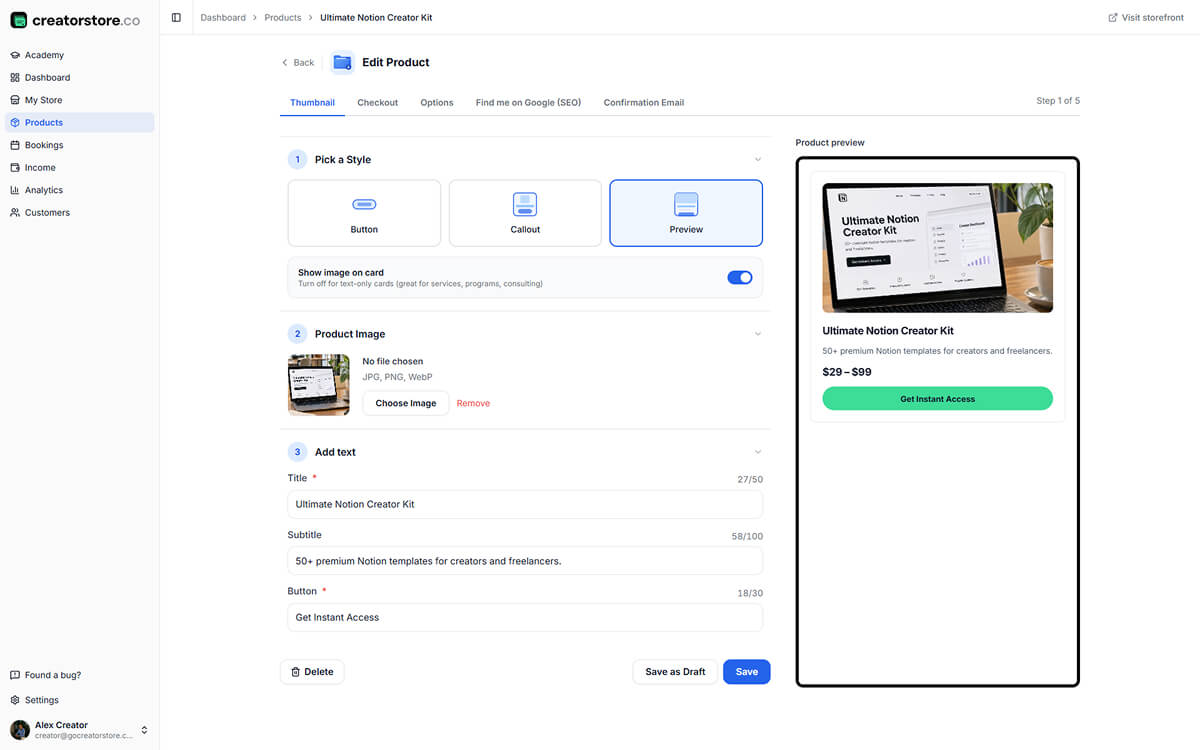Open Find me on Google (SEO) tab
Image resolution: width=1200 pixels, height=750 pixels.
point(528,102)
